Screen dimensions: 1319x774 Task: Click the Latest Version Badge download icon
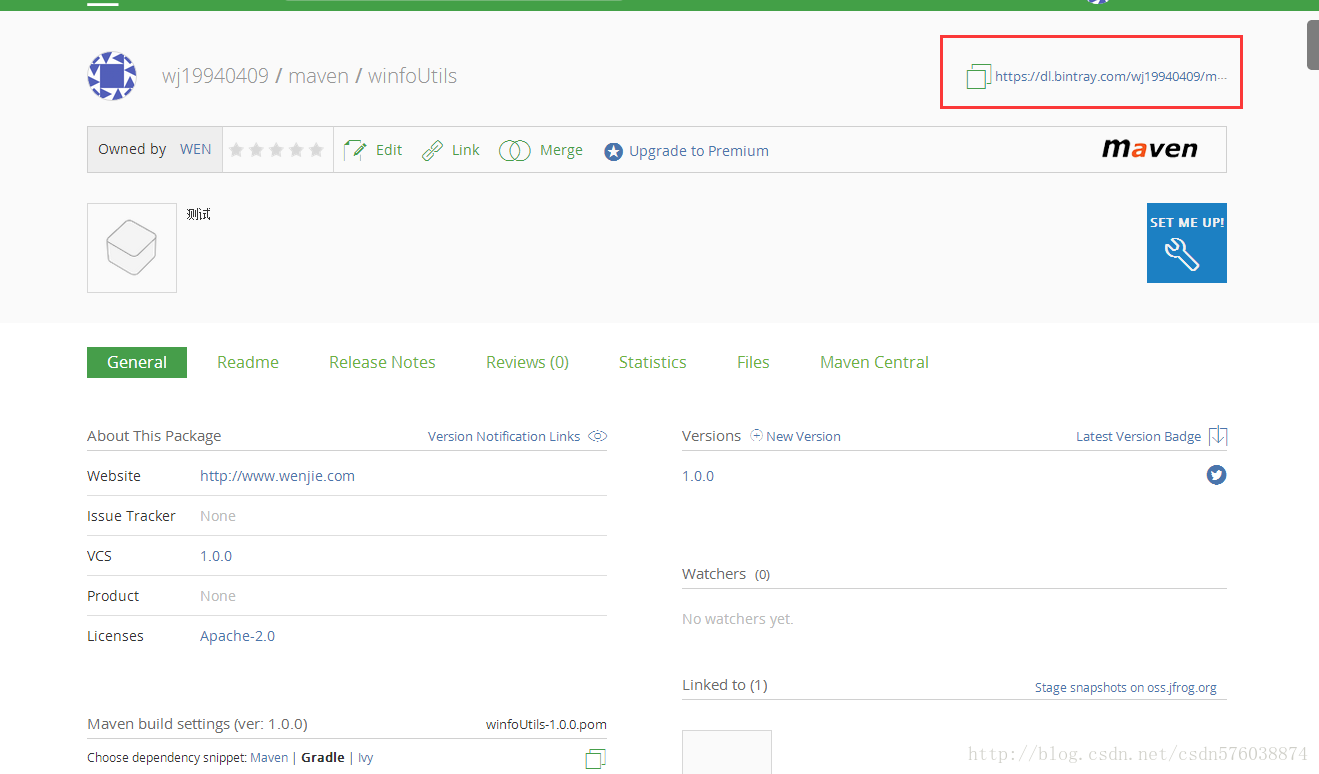pyautogui.click(x=1217, y=436)
